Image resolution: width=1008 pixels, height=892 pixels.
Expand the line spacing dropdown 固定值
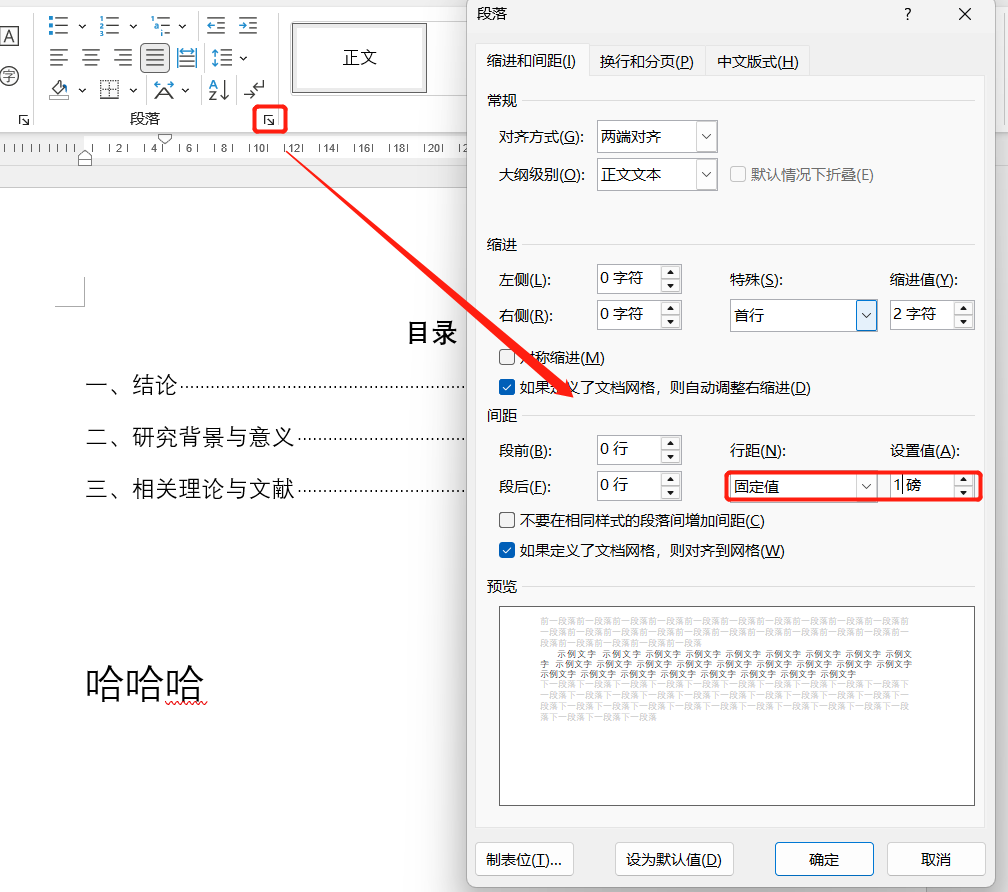(x=802, y=486)
